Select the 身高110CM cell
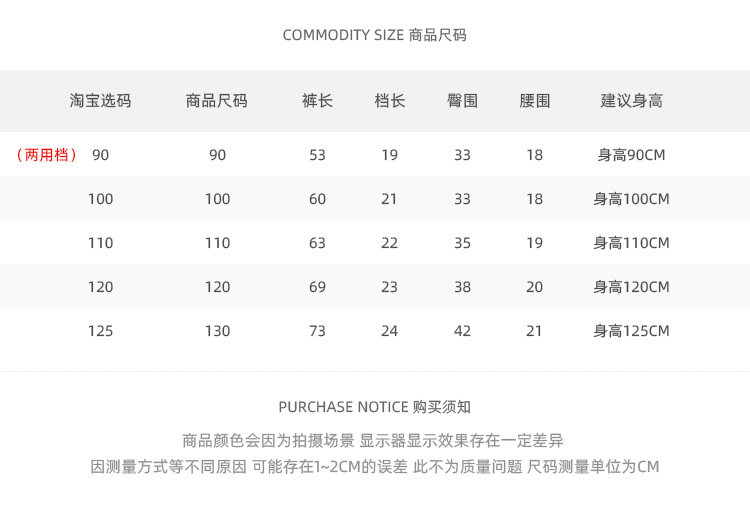 click(631, 243)
